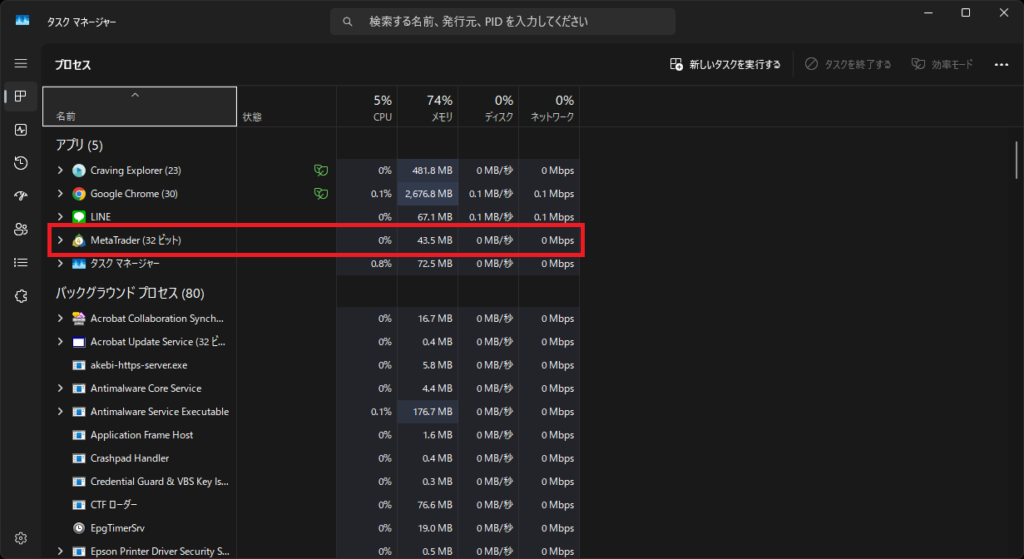The height and width of the screenshot is (559, 1024).
Task: Select the Application Frame Host name
Action: point(142,435)
